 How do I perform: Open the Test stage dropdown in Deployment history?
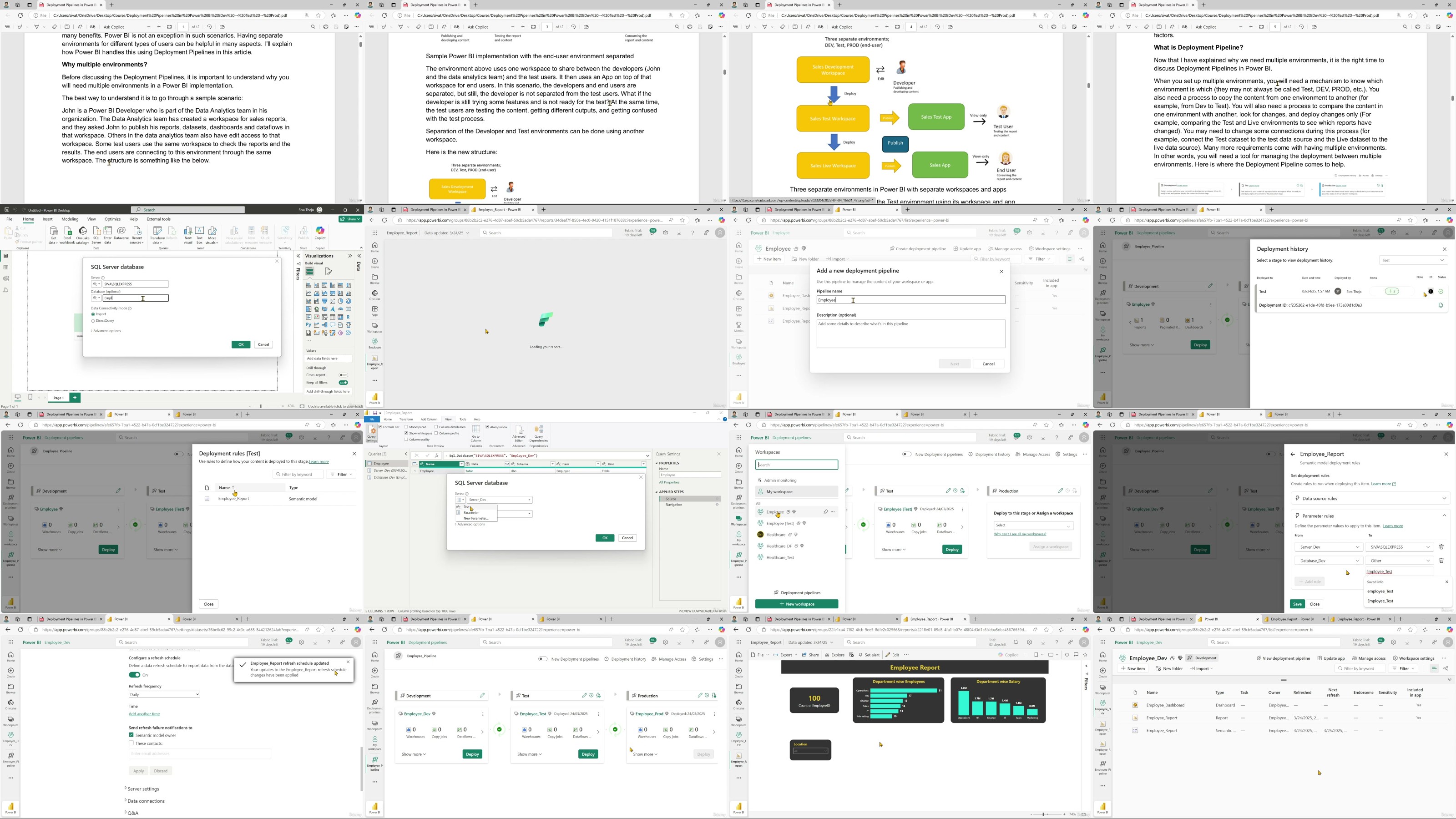pyautogui.click(x=1412, y=261)
